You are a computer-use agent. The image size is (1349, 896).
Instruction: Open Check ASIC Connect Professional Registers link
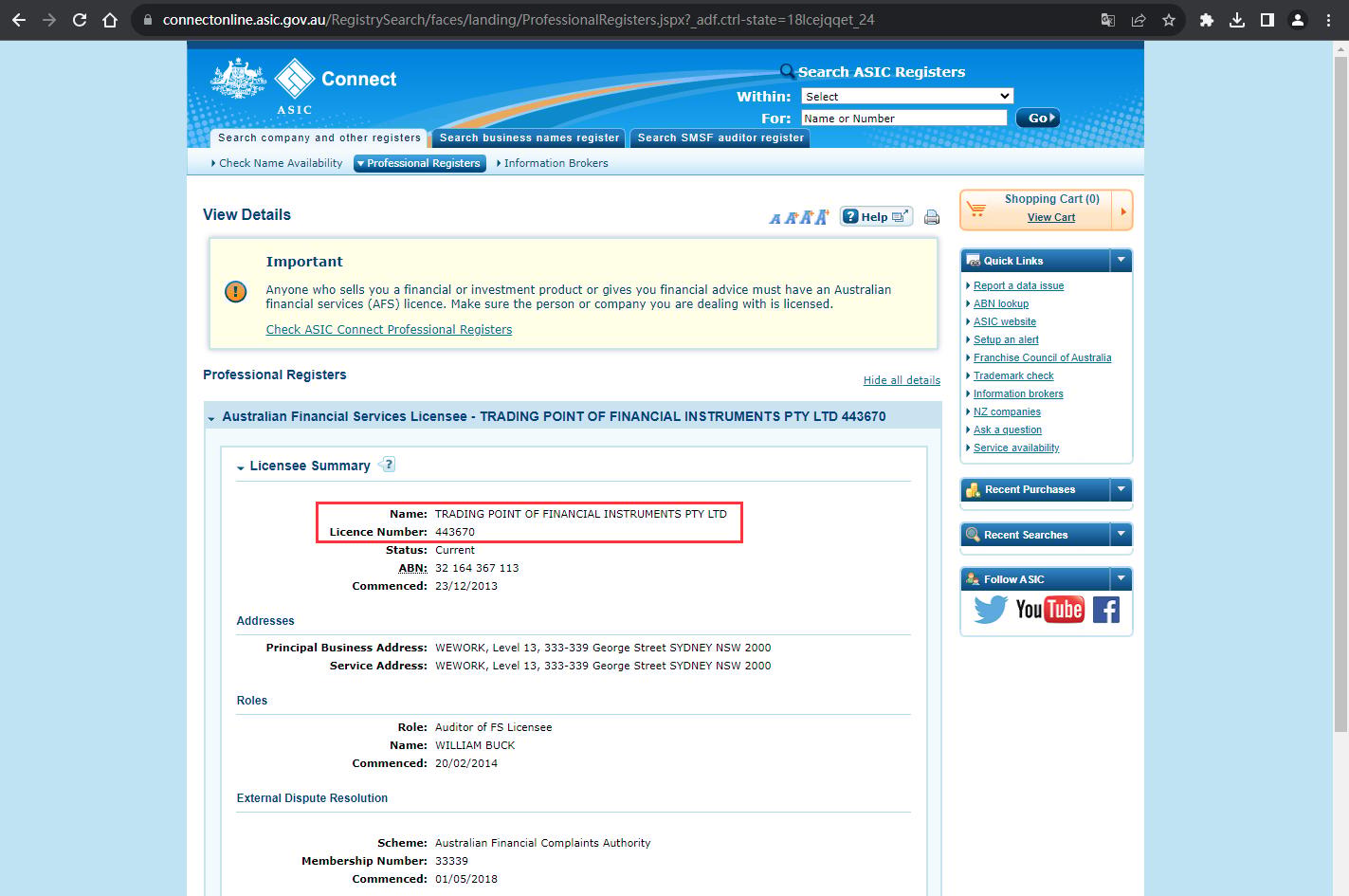(x=389, y=330)
